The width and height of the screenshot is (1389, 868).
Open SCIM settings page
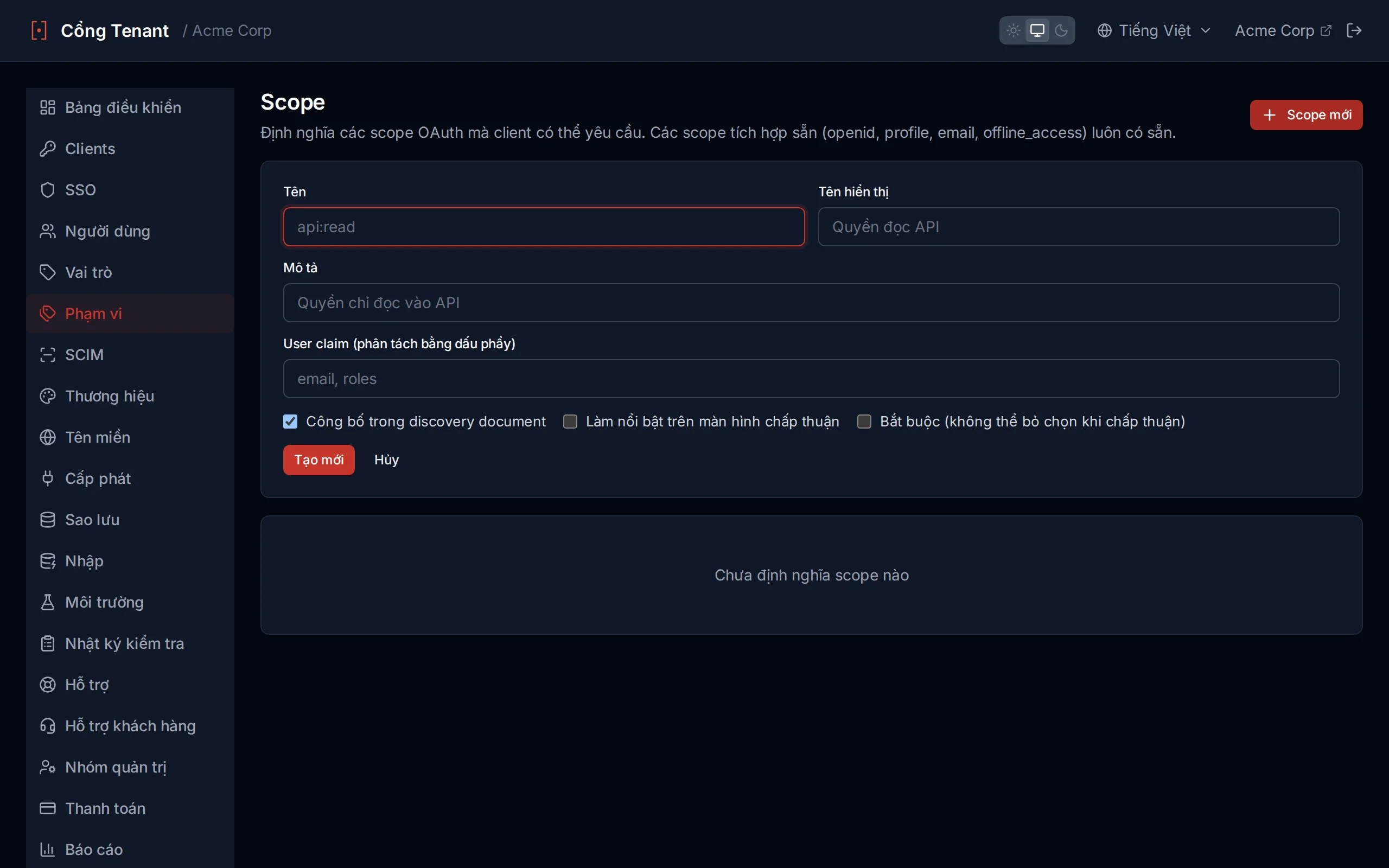coord(130,355)
